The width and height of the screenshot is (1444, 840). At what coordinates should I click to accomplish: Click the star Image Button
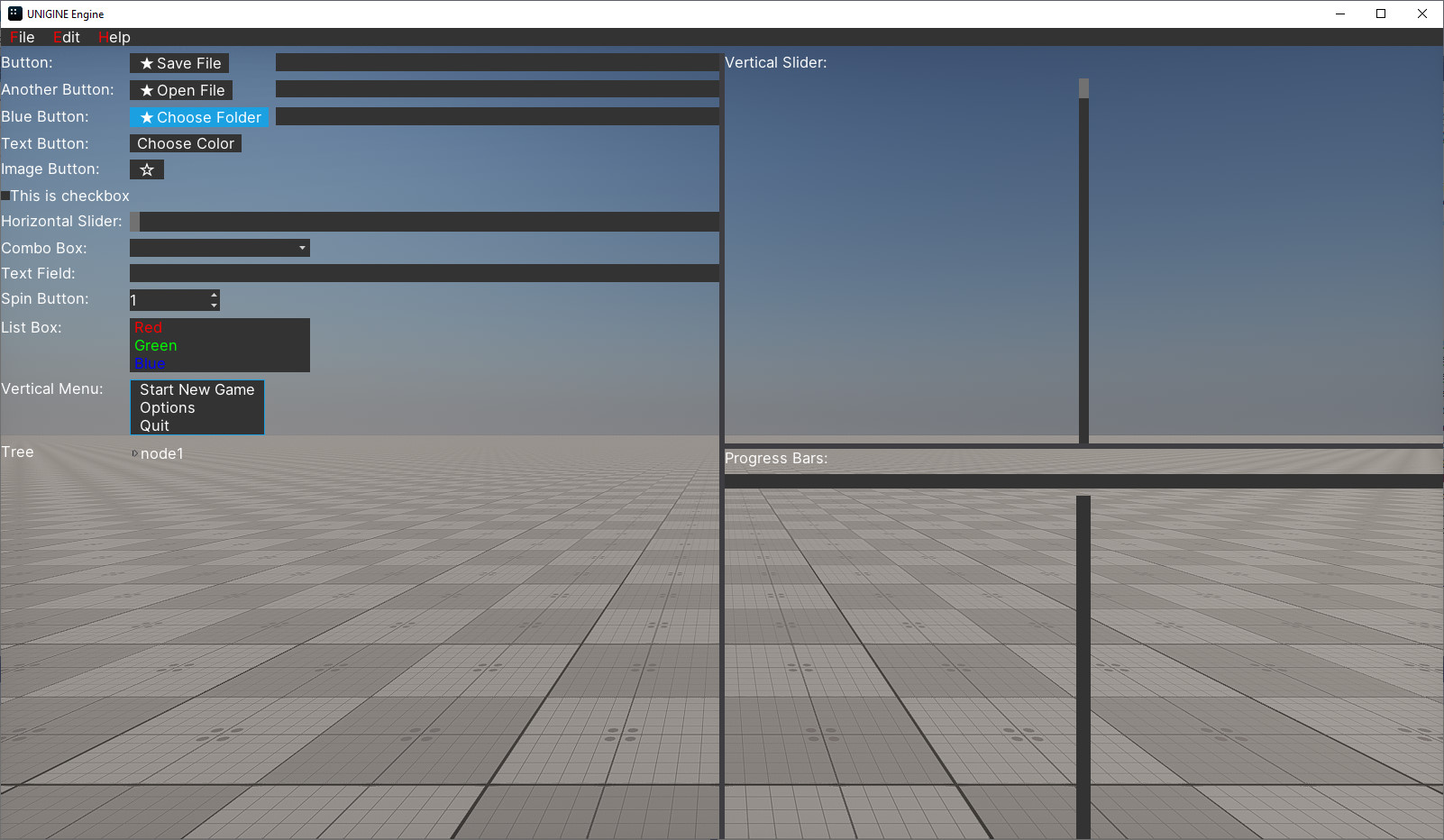[x=147, y=169]
